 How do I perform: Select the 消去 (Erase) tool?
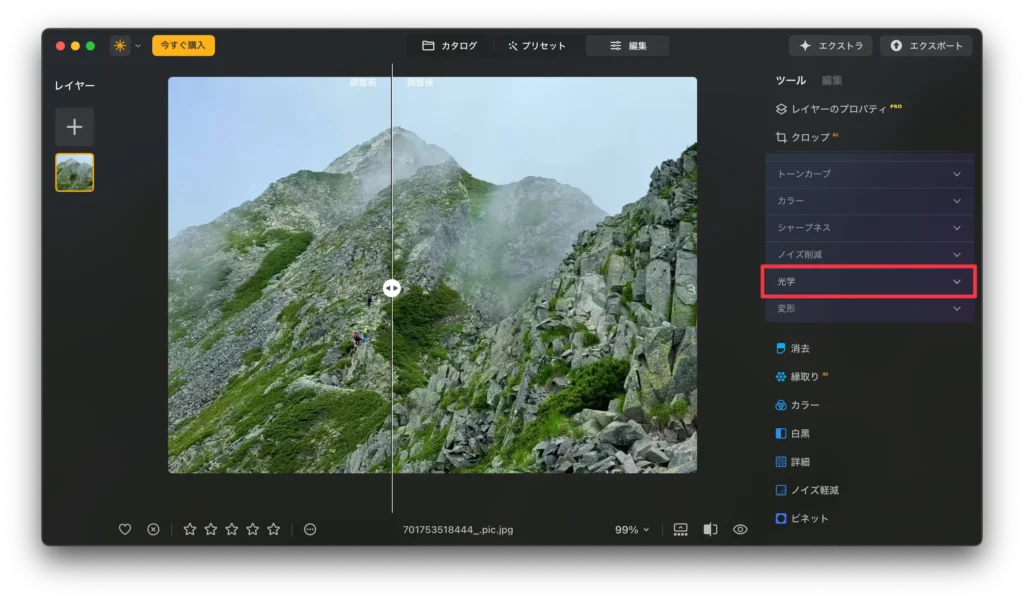point(800,347)
